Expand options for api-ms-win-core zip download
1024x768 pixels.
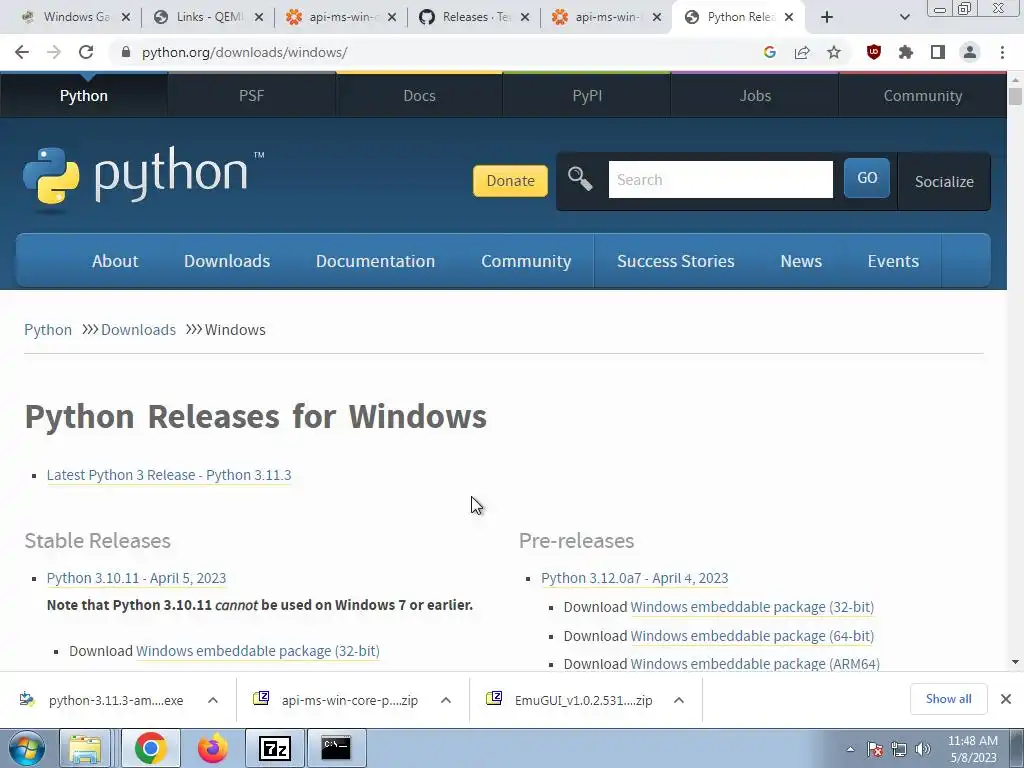(445, 700)
